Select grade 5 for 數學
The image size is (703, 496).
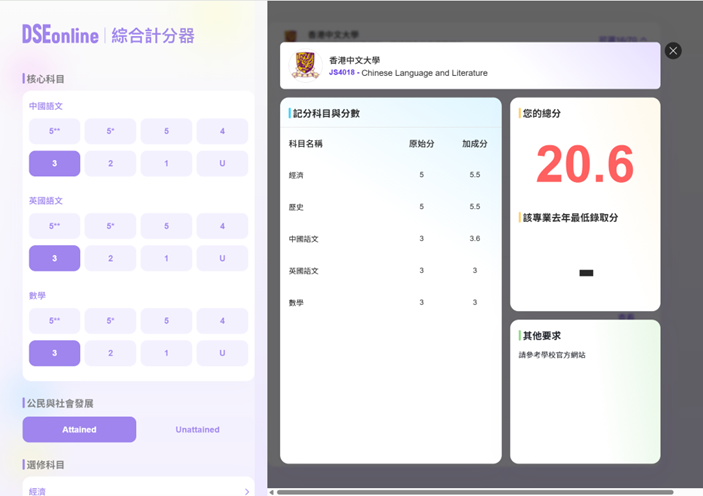(166, 322)
